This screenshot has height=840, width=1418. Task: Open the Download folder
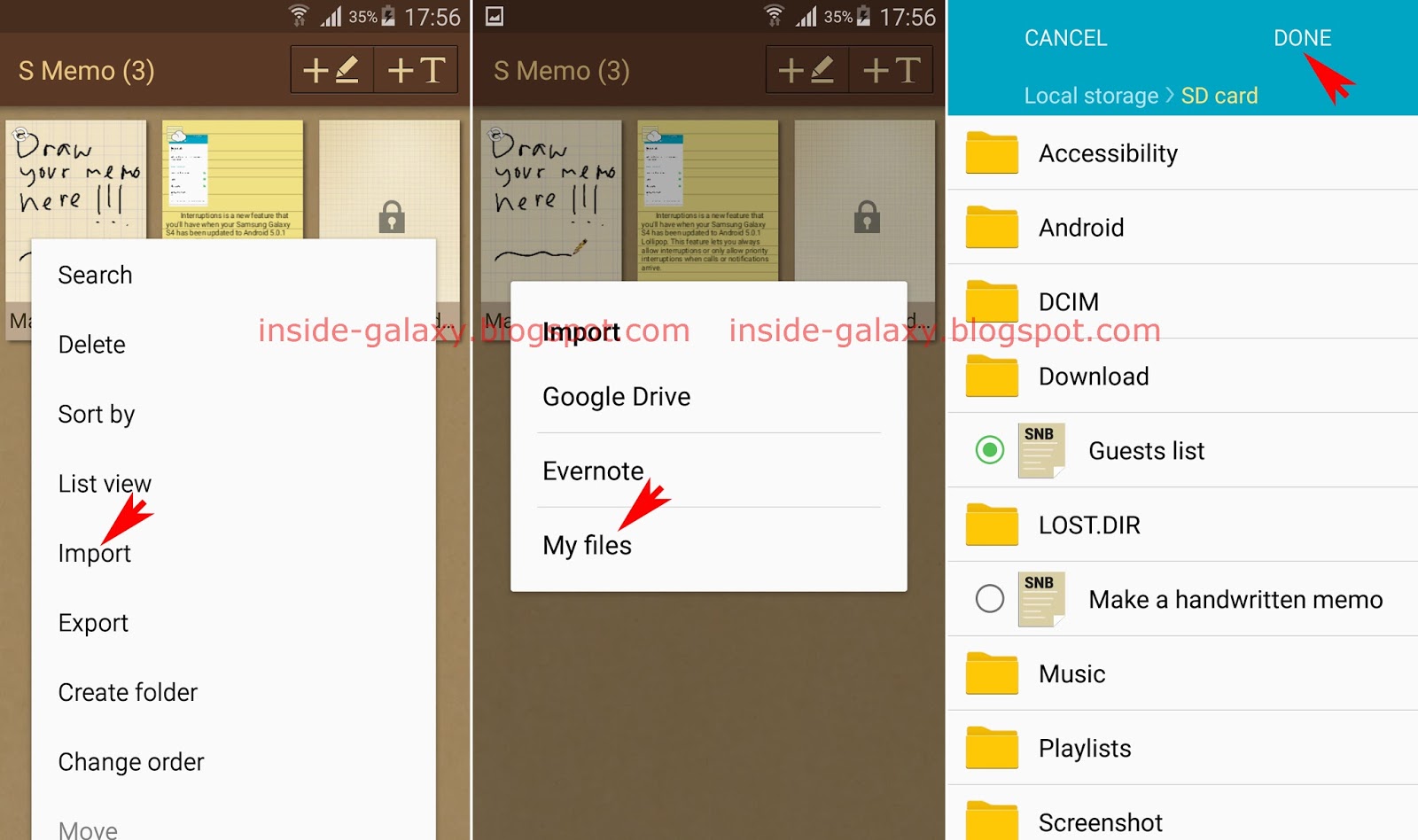coord(1183,377)
